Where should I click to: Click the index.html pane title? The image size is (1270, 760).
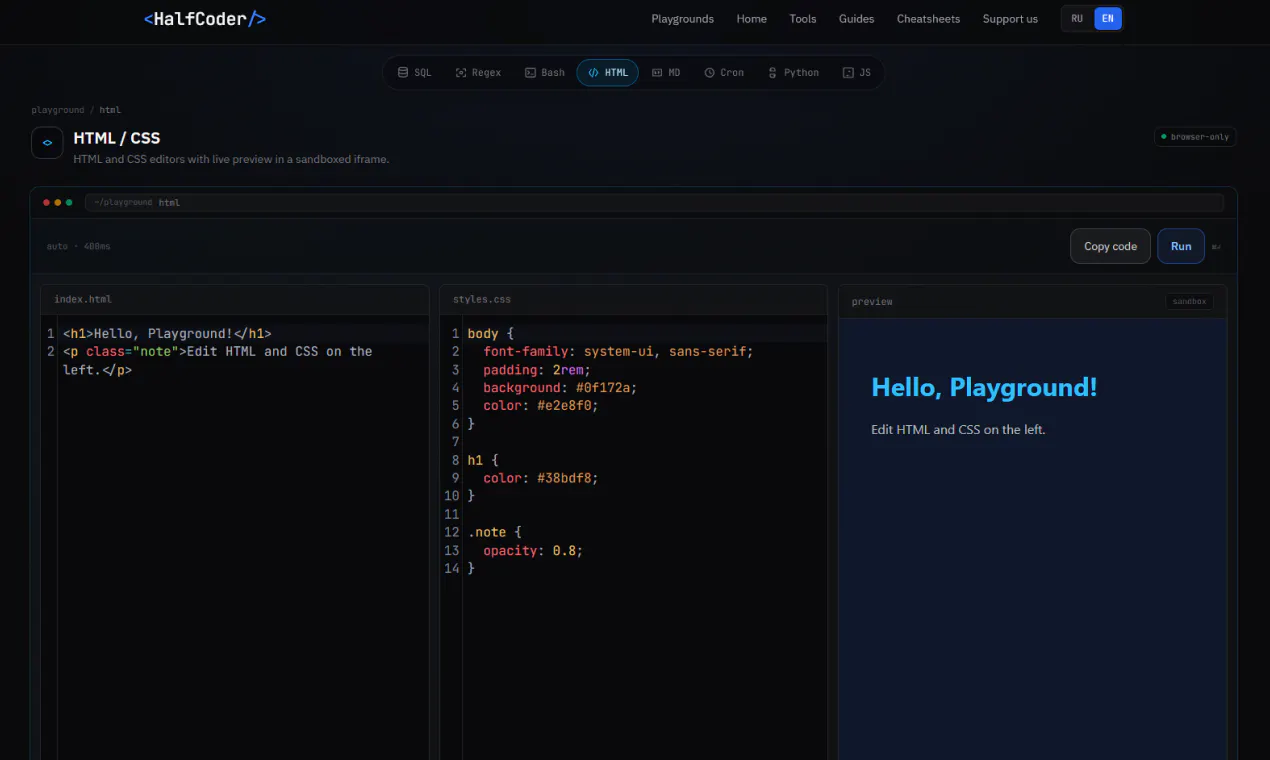[83, 299]
